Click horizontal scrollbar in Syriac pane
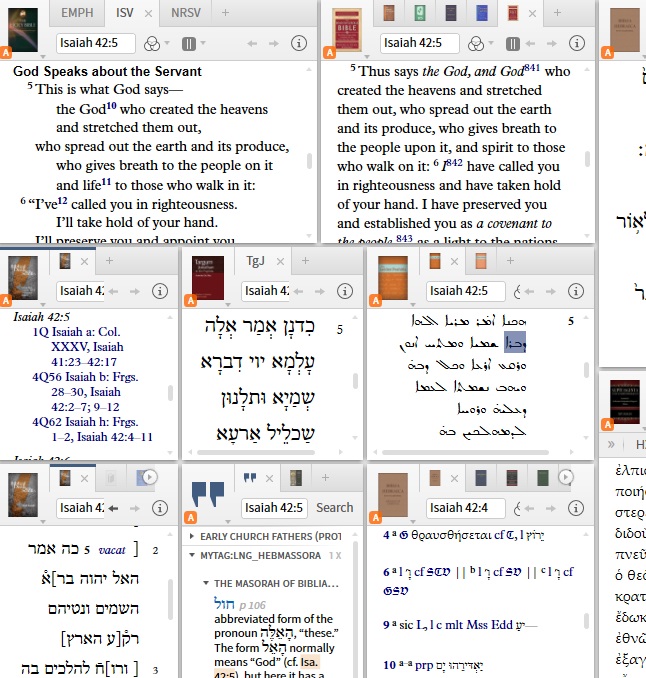Image resolution: width=646 pixels, height=678 pixels. (x=465, y=452)
